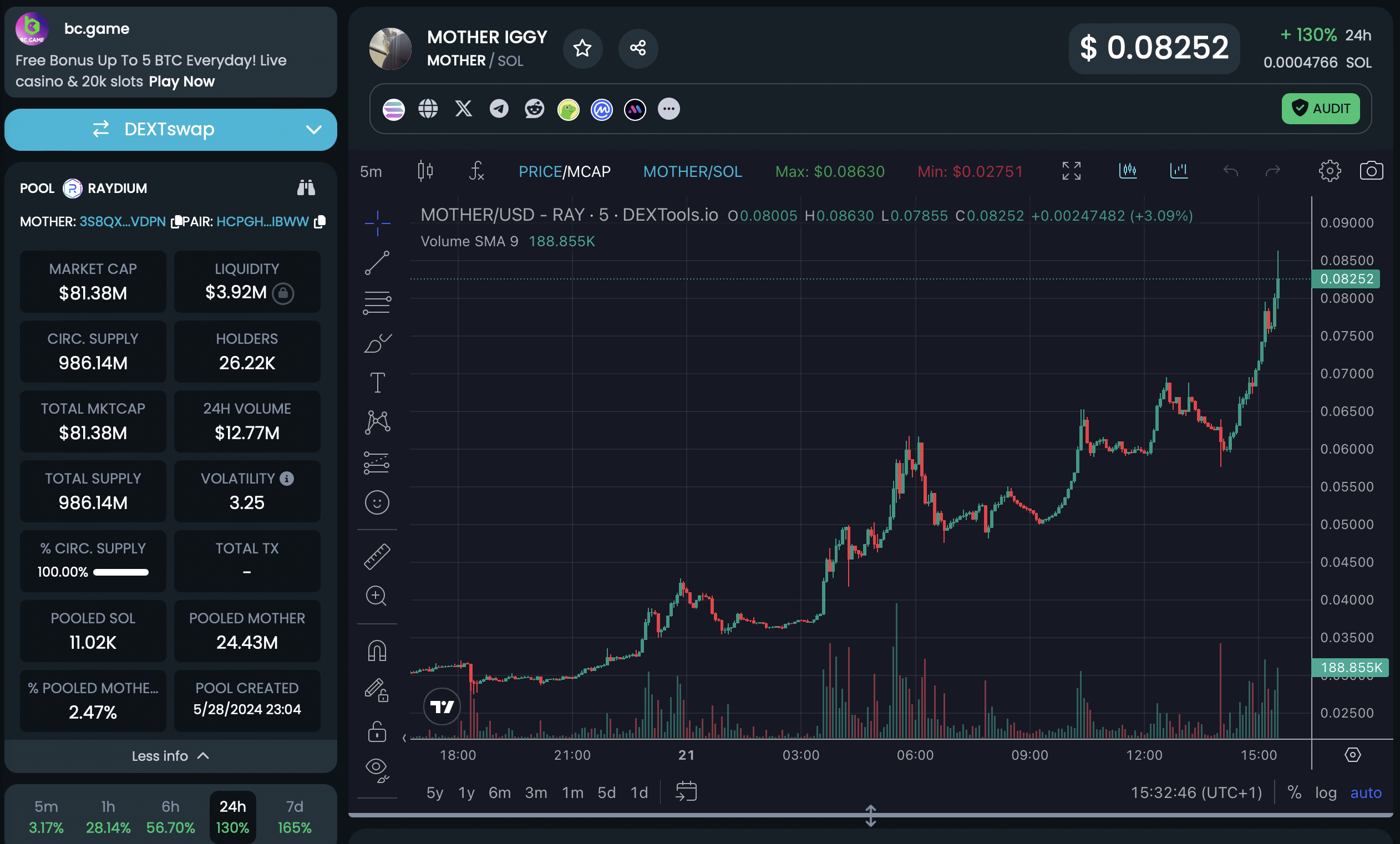
Task: Select the forecasting and measurement tool
Action: [377, 463]
